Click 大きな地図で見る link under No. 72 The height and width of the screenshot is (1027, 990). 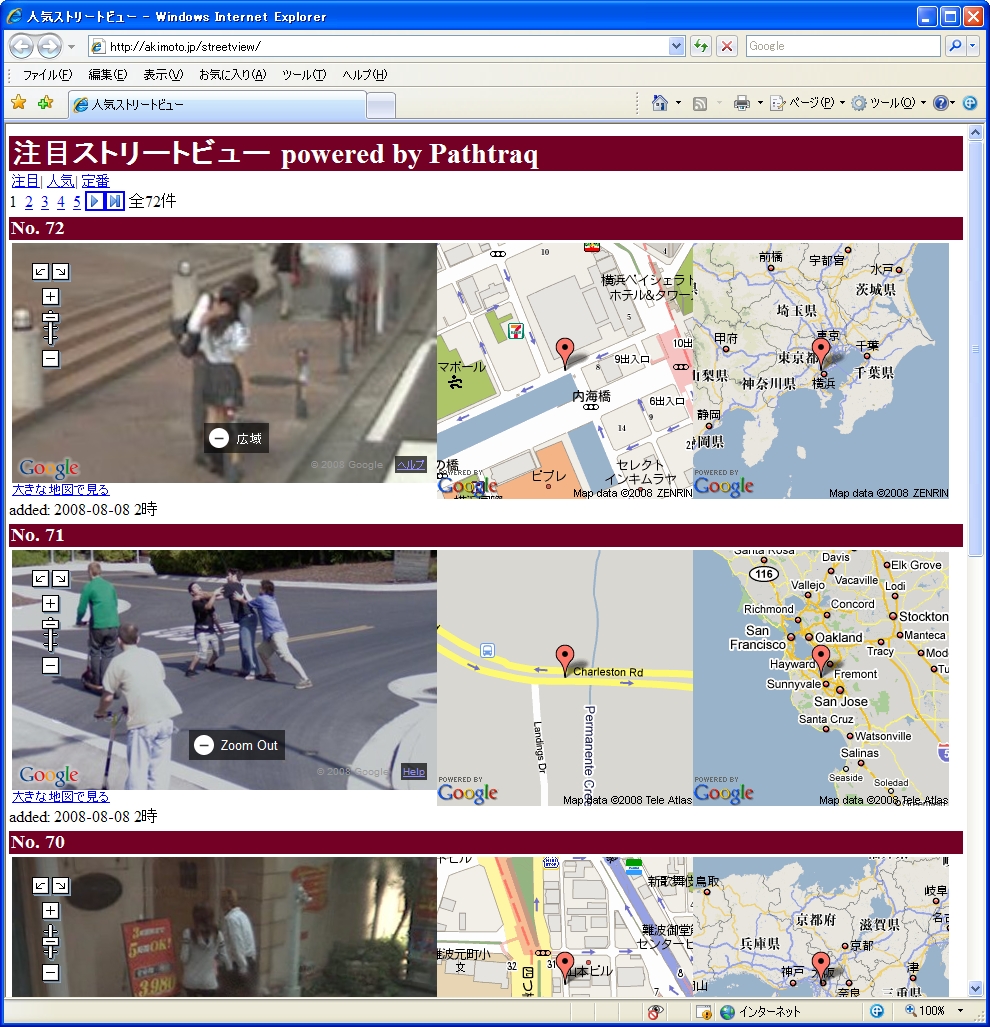click(61, 489)
